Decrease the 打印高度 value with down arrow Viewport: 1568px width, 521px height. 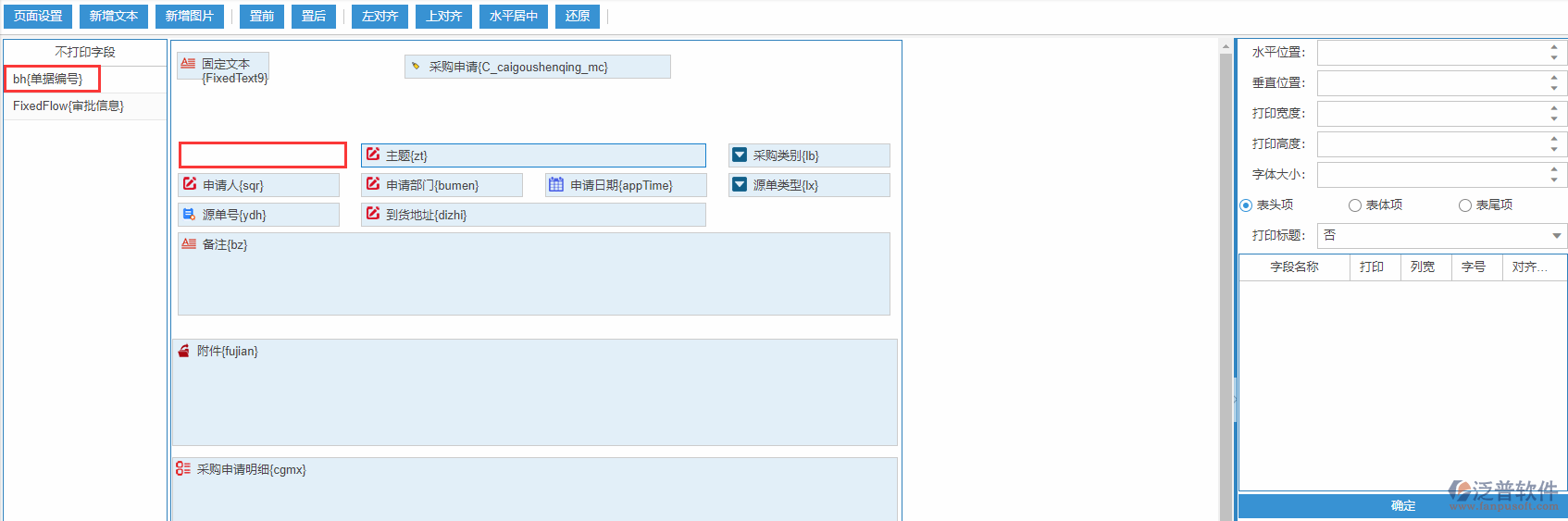[1554, 149]
